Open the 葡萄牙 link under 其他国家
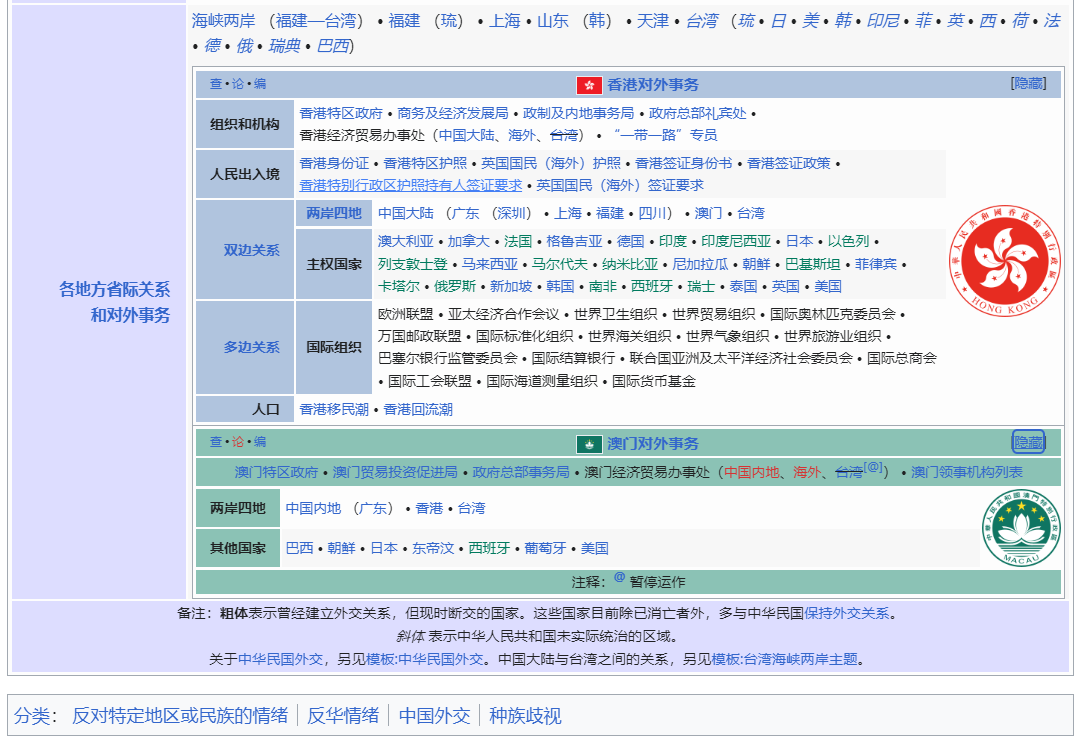The width and height of the screenshot is (1078, 743). point(545,548)
